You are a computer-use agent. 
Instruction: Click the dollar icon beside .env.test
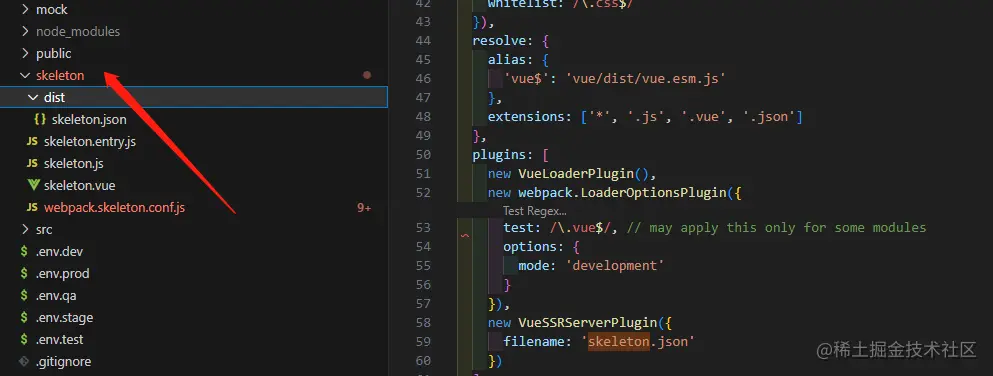click(x=24, y=339)
